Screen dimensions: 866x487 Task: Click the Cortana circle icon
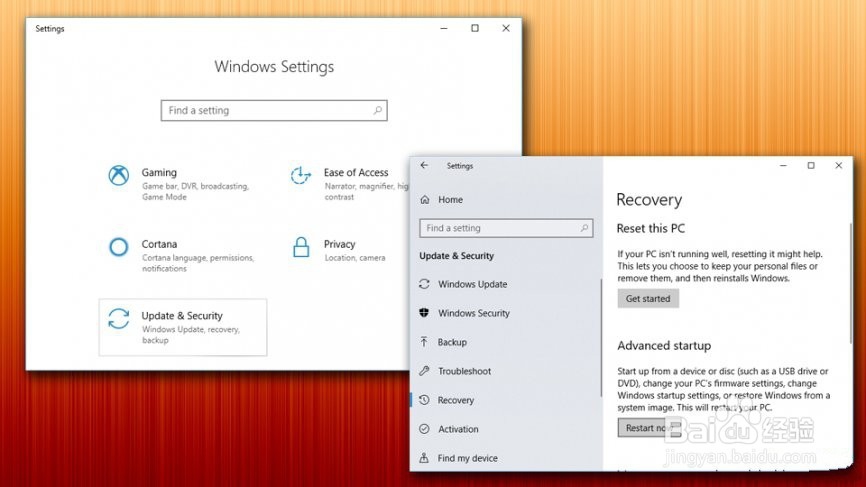tap(118, 247)
